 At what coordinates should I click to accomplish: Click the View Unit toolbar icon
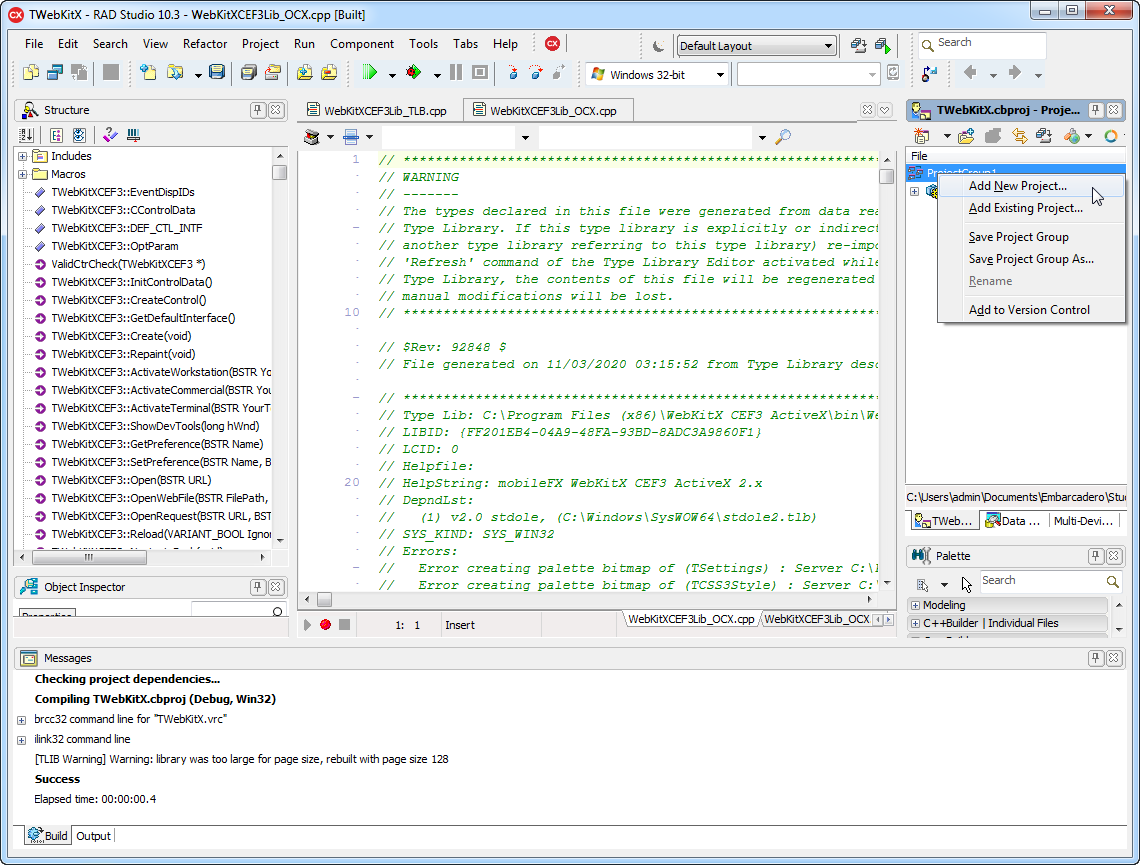pos(31,73)
